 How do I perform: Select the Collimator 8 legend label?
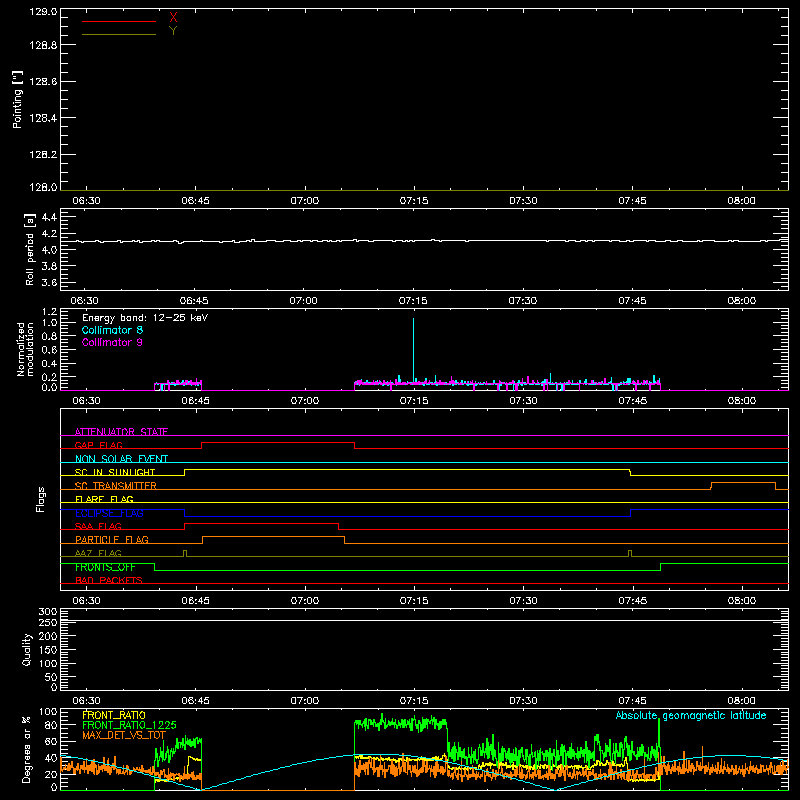(112, 330)
